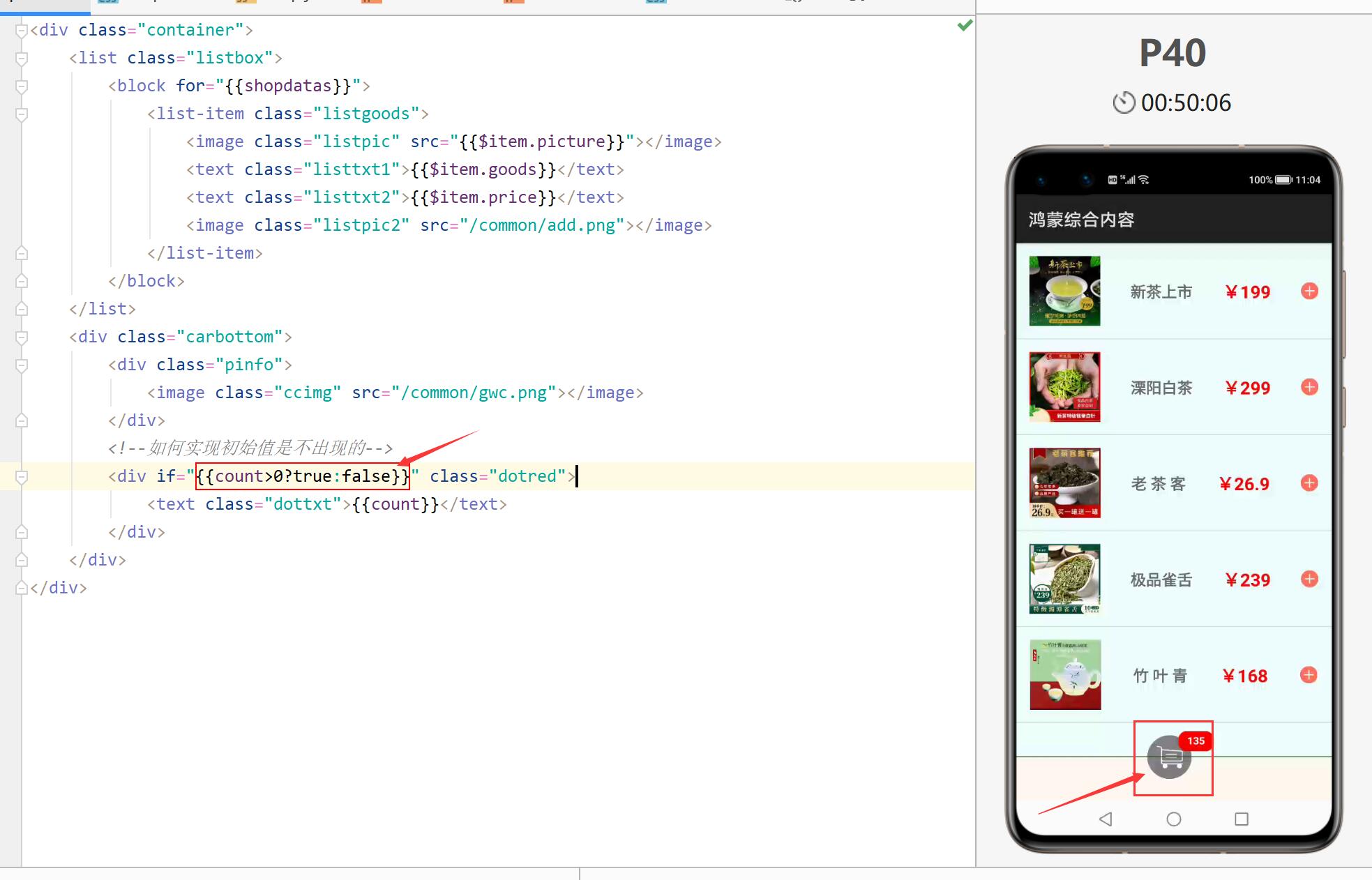This screenshot has width=1372, height=880.
Task: Click the green inspection checkmark in editor
Action: pos(965,26)
